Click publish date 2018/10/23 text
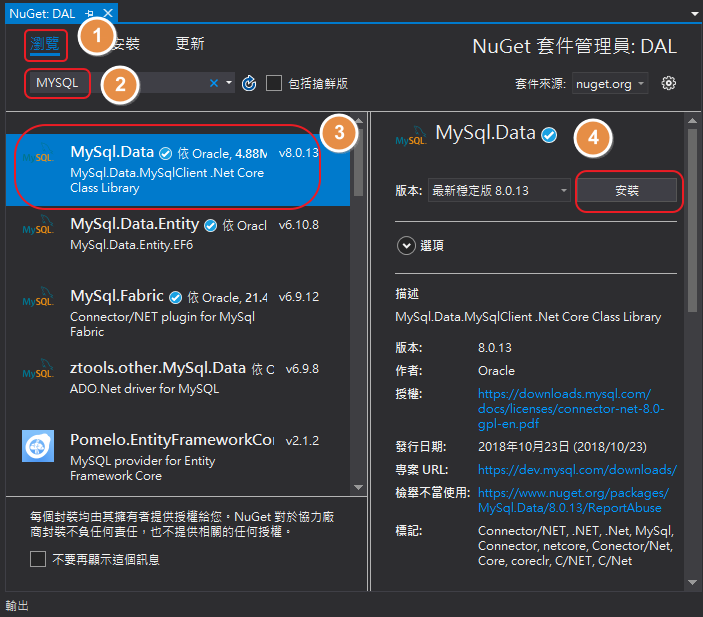Image resolution: width=703 pixels, height=617 pixels. pos(562,447)
